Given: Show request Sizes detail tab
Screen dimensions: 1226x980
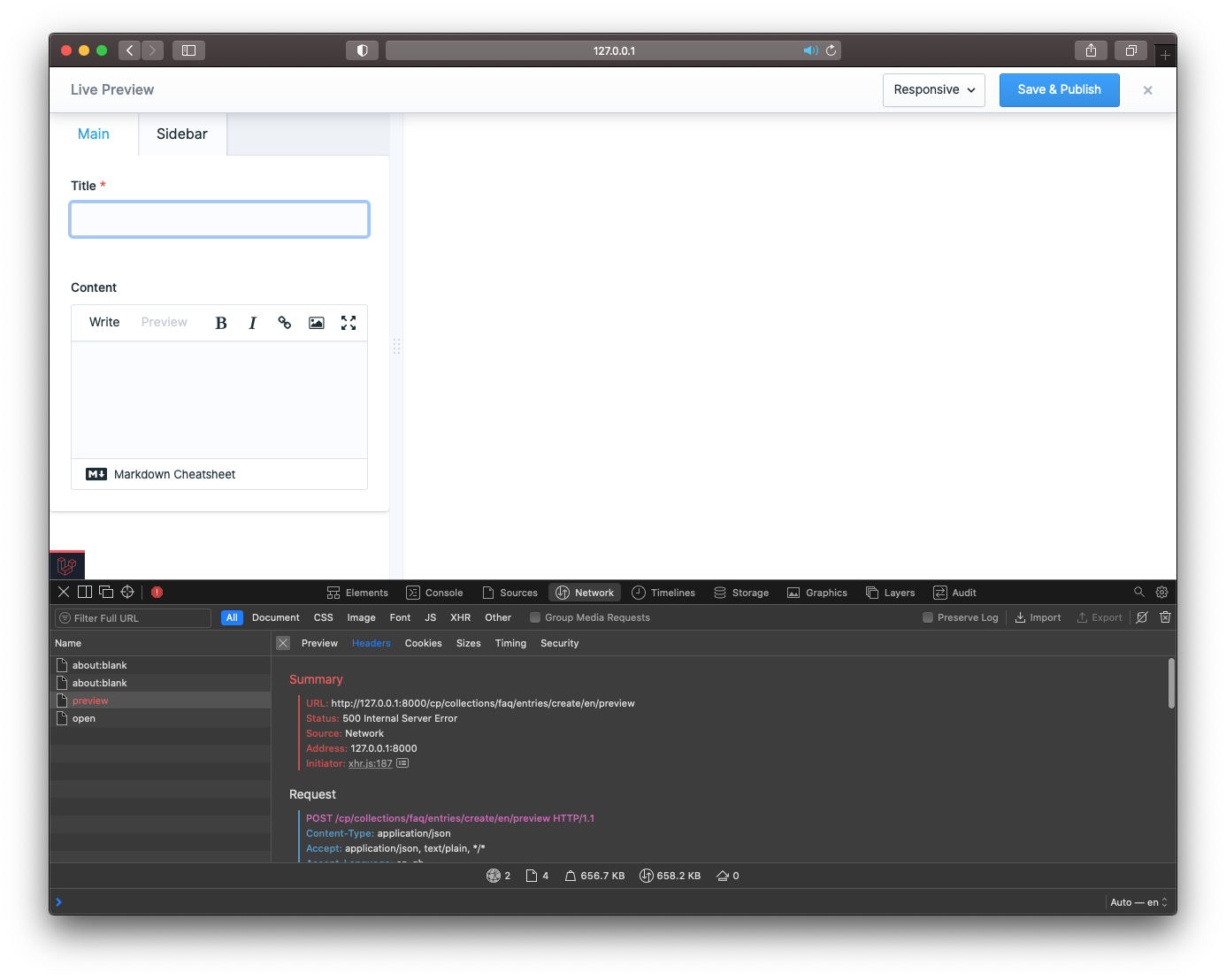Looking at the screenshot, I should [469, 643].
